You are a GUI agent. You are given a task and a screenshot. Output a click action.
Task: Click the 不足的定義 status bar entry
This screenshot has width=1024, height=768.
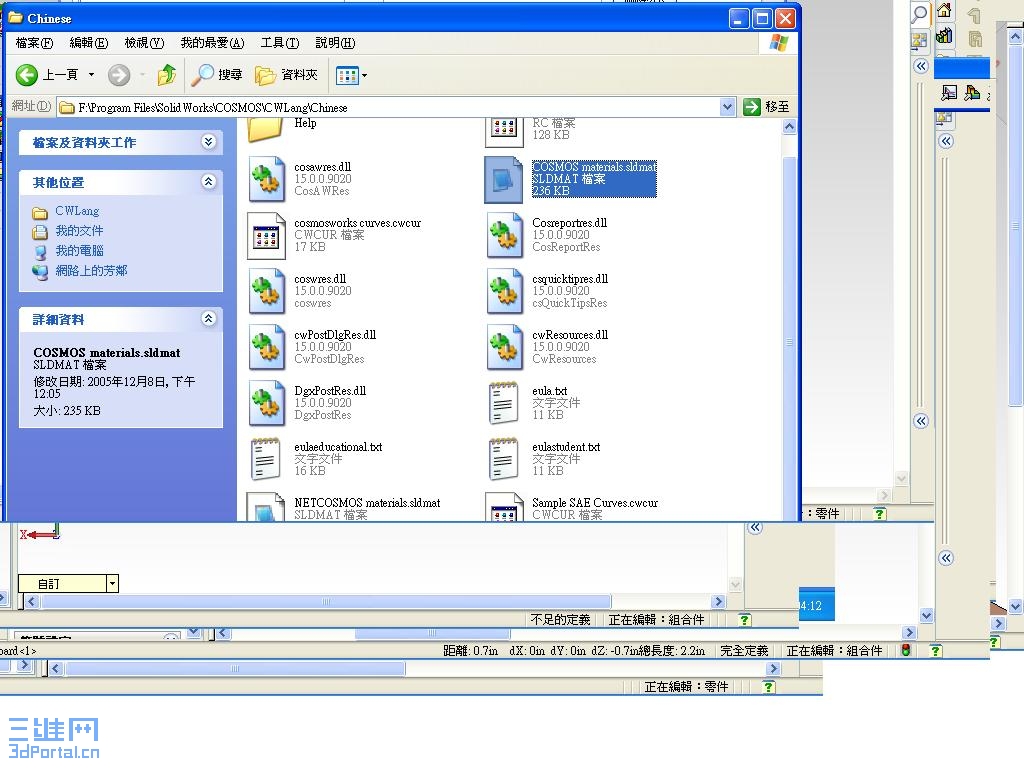pos(560,619)
